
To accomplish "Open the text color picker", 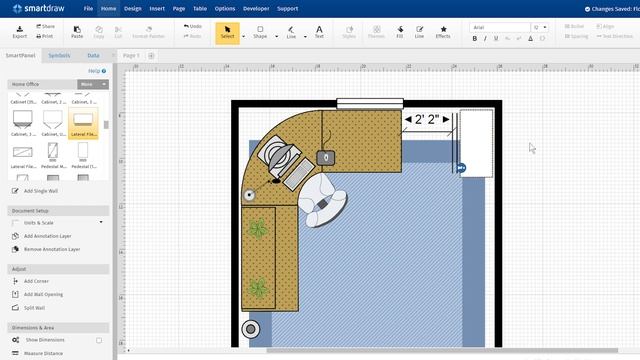I will [x=531, y=38].
